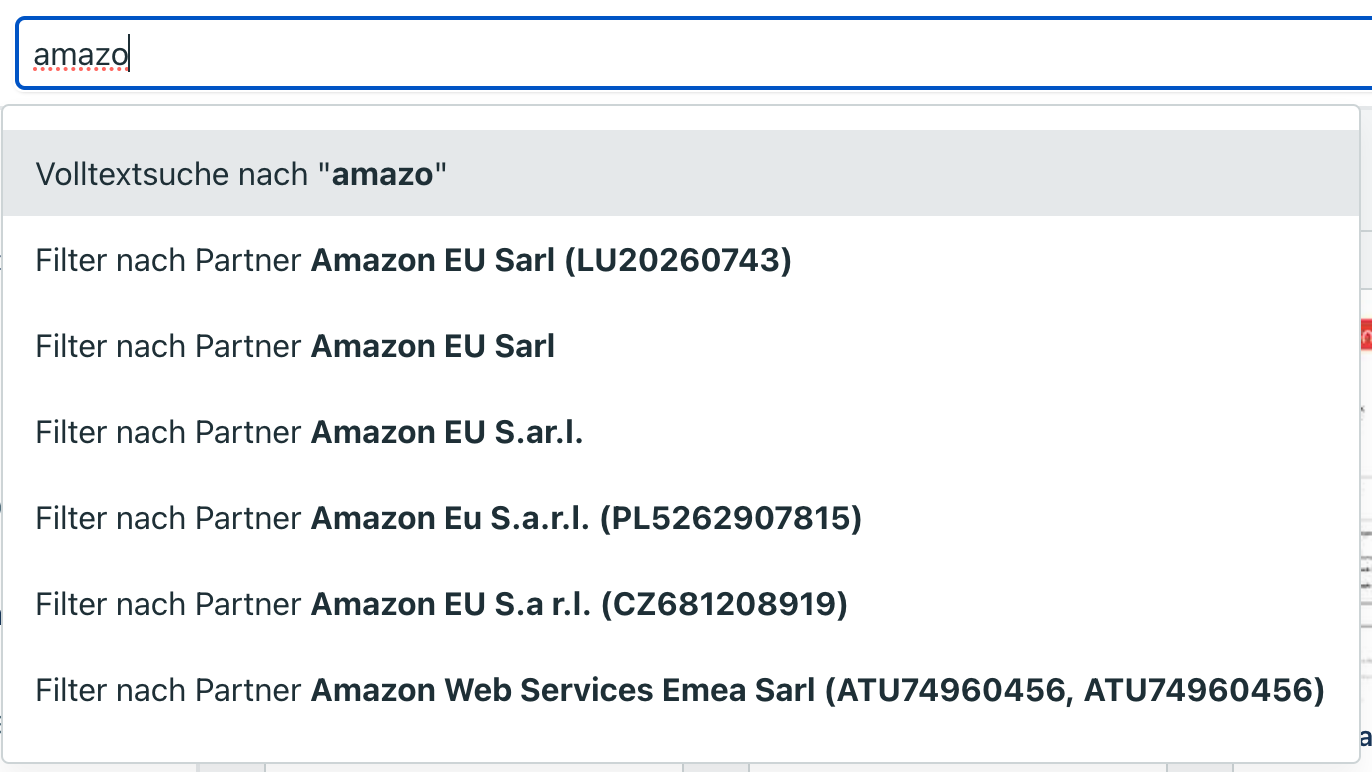Apply filter for Amazon EU S.a r.l. (CZ681208919)

[441, 604]
